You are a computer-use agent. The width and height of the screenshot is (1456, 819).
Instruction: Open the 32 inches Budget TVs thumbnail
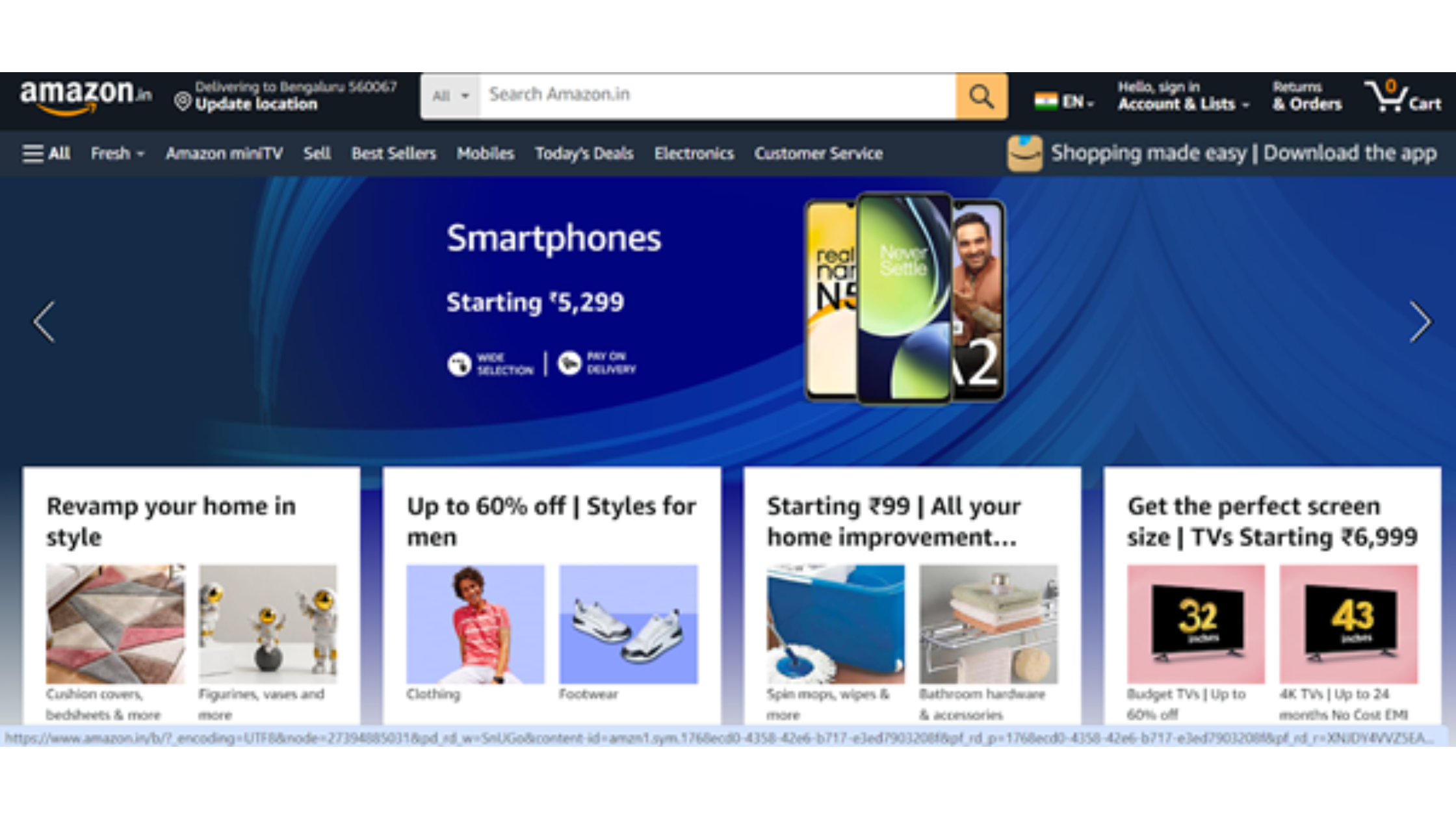pyautogui.click(x=1195, y=624)
